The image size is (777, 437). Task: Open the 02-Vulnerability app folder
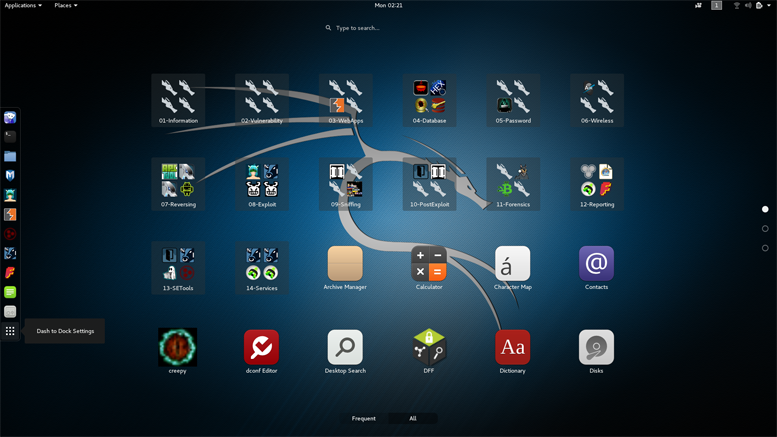click(x=262, y=101)
